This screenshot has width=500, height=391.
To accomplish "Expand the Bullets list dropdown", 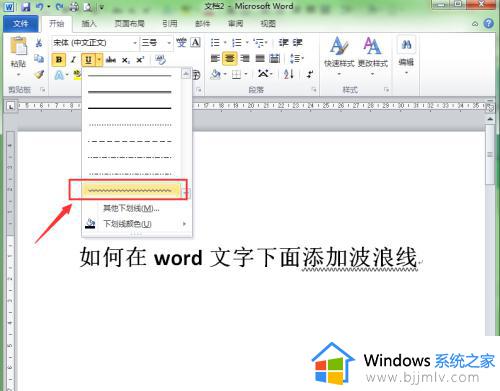I will pos(226,42).
